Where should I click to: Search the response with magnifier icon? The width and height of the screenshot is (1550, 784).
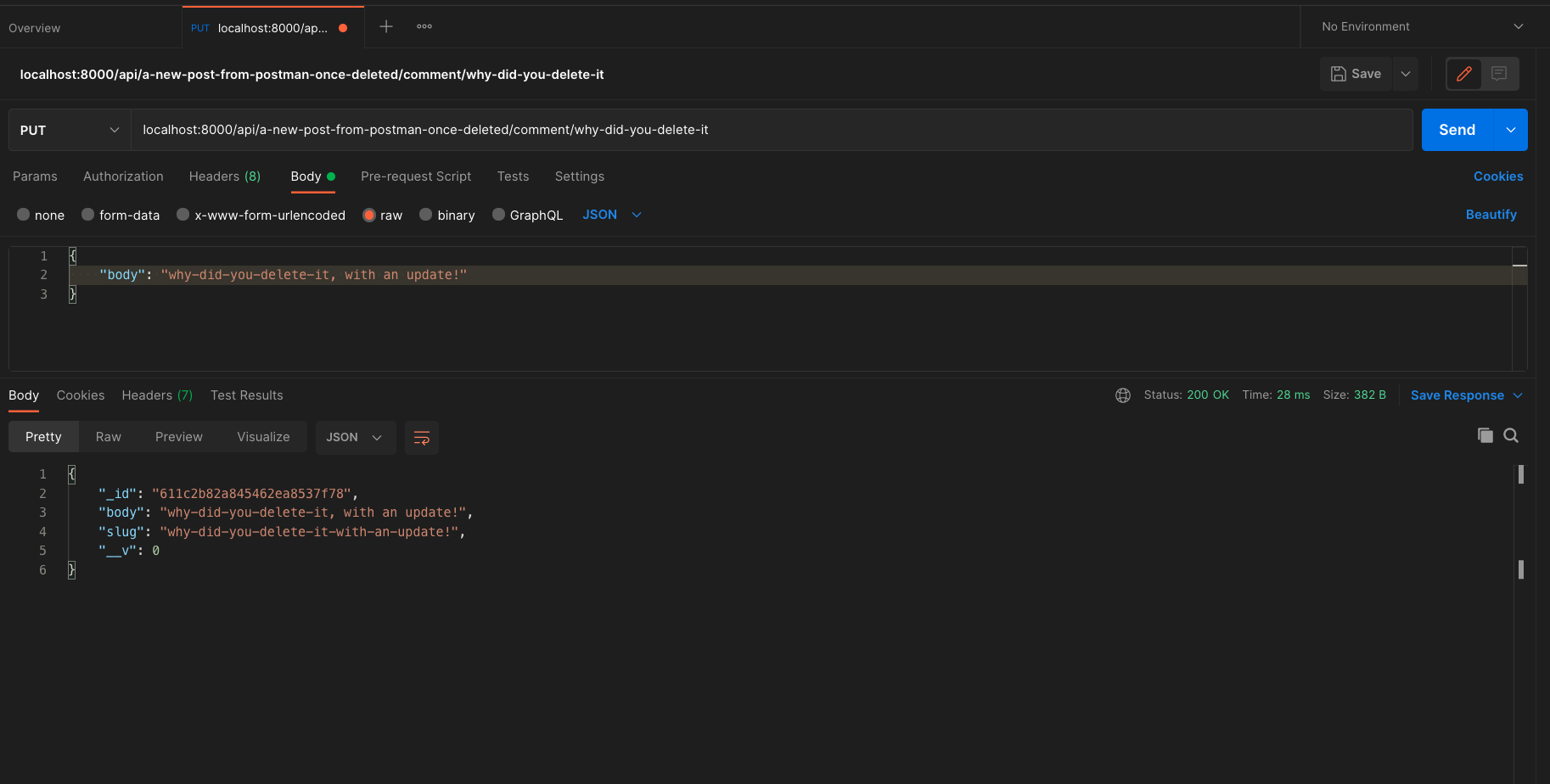pyautogui.click(x=1511, y=435)
